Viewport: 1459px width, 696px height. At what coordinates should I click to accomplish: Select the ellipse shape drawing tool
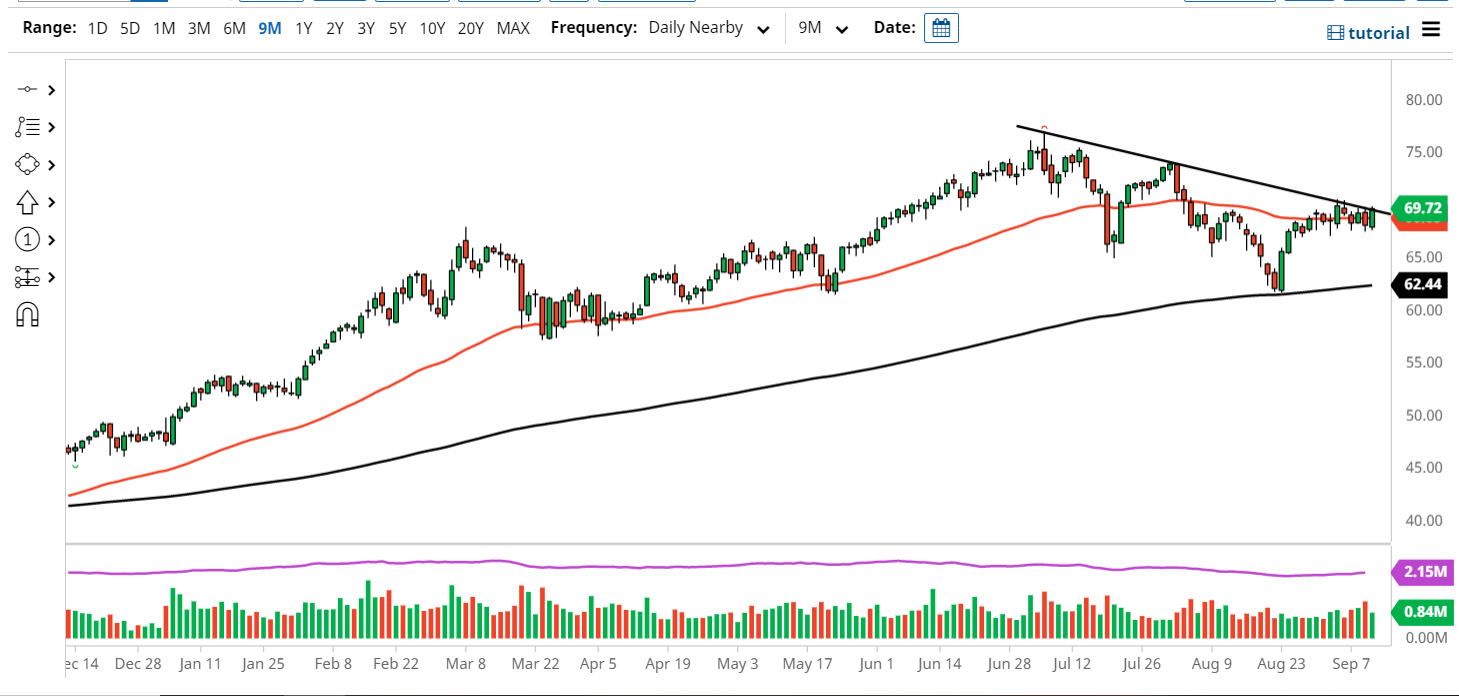click(27, 164)
